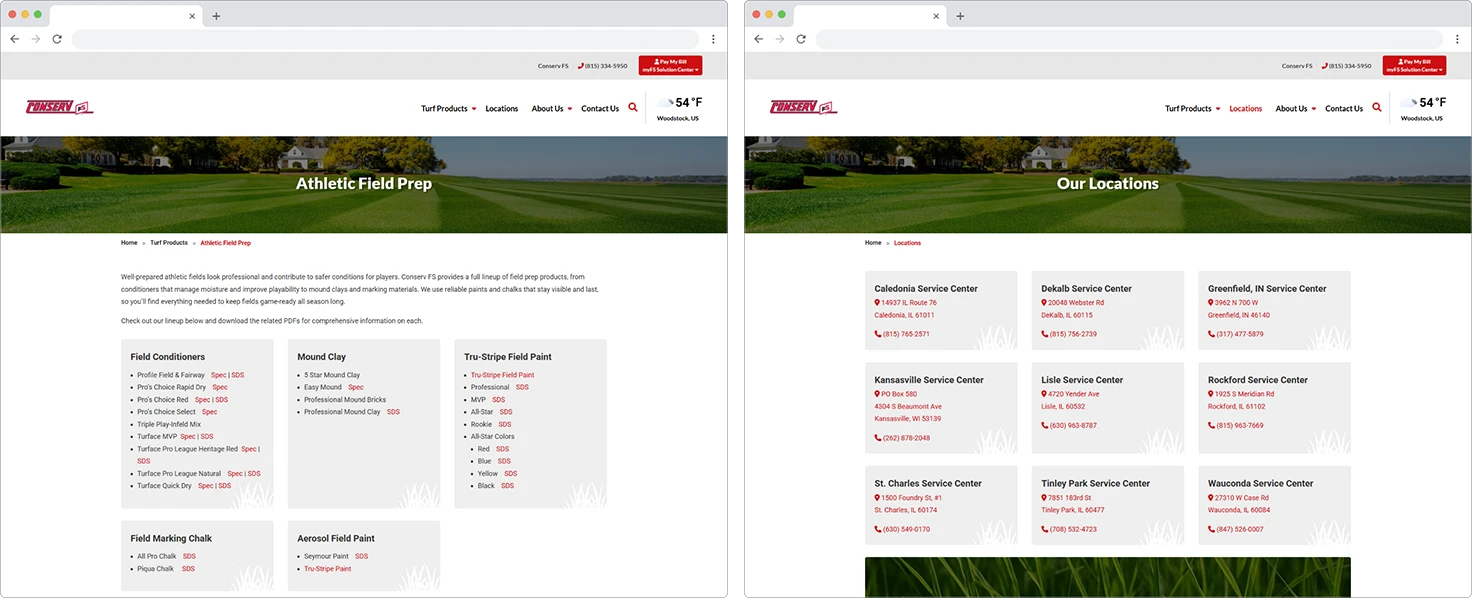Click the new tab plus icon

click(217, 16)
